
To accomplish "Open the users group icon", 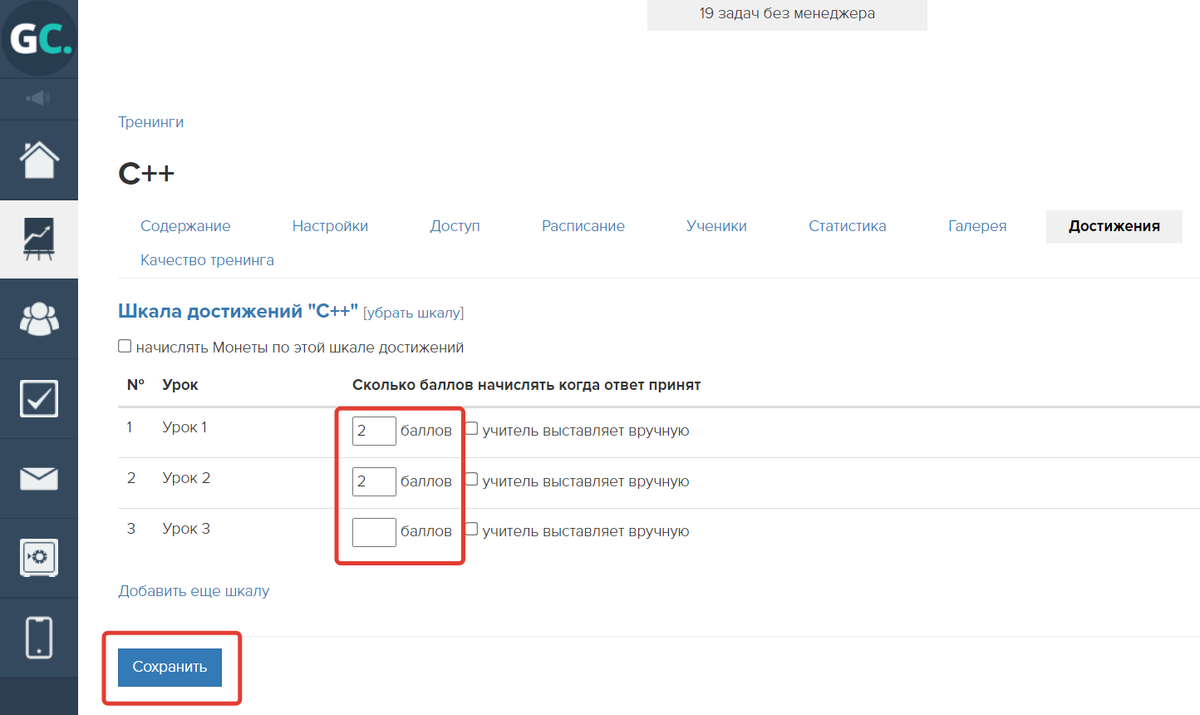I will [39, 319].
